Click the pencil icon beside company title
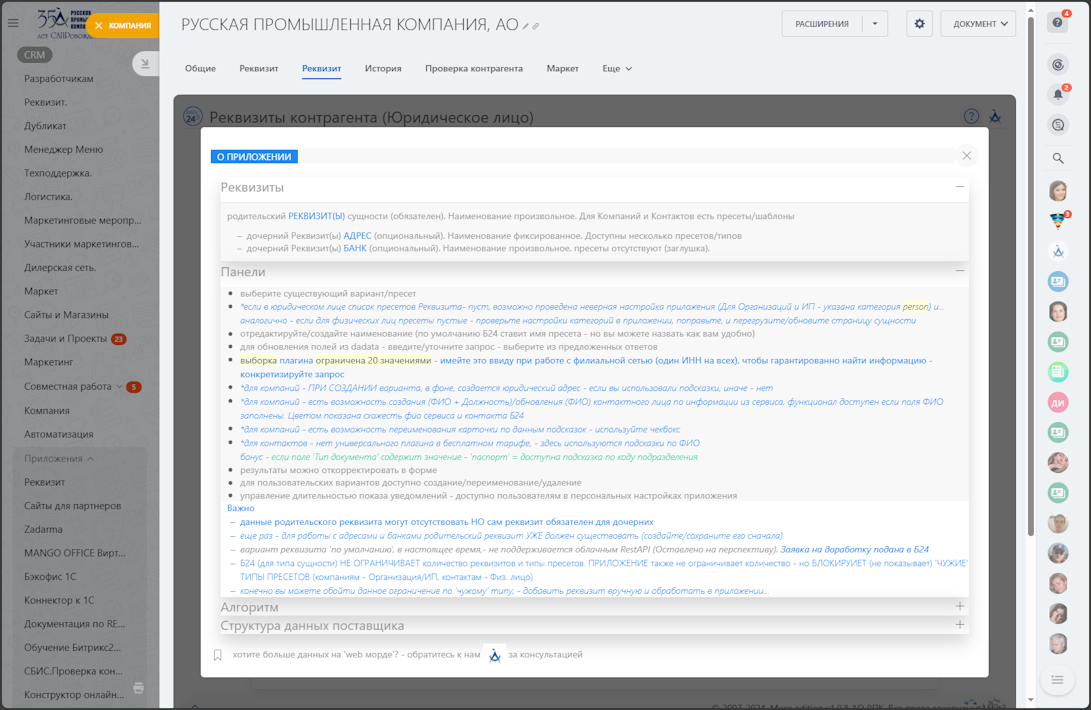 (526, 27)
